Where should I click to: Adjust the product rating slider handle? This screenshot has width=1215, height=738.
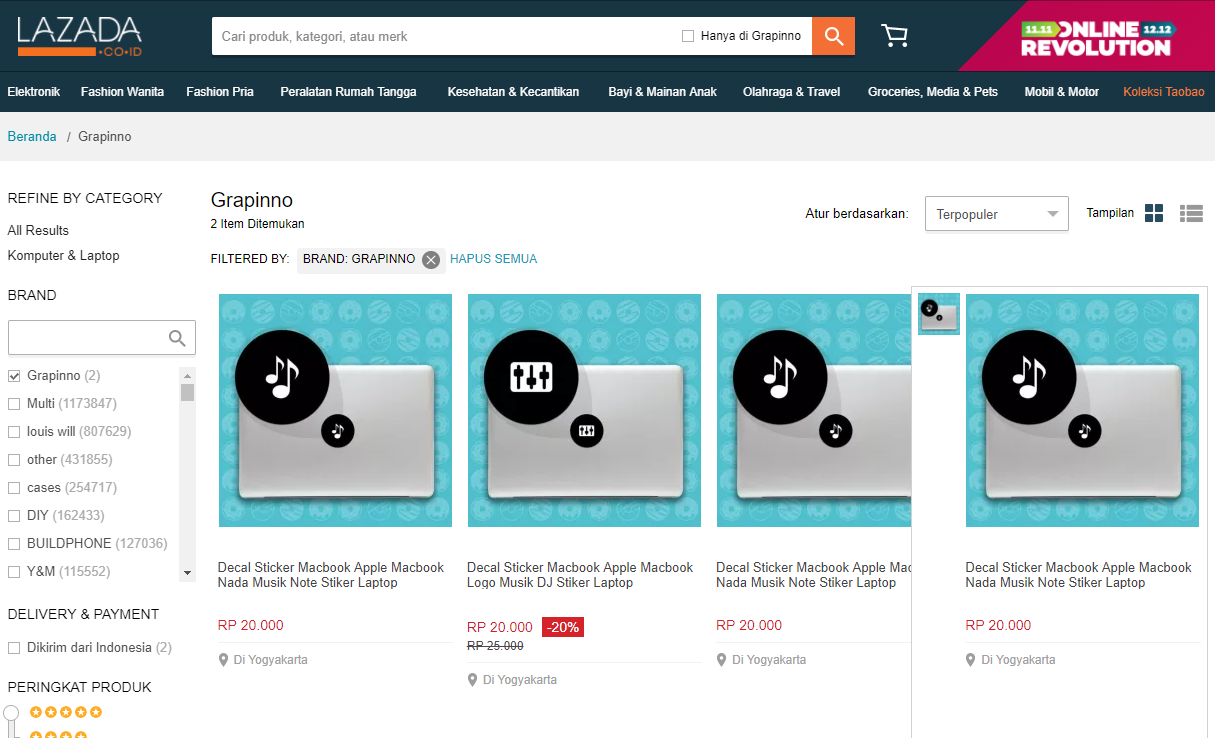point(11,713)
